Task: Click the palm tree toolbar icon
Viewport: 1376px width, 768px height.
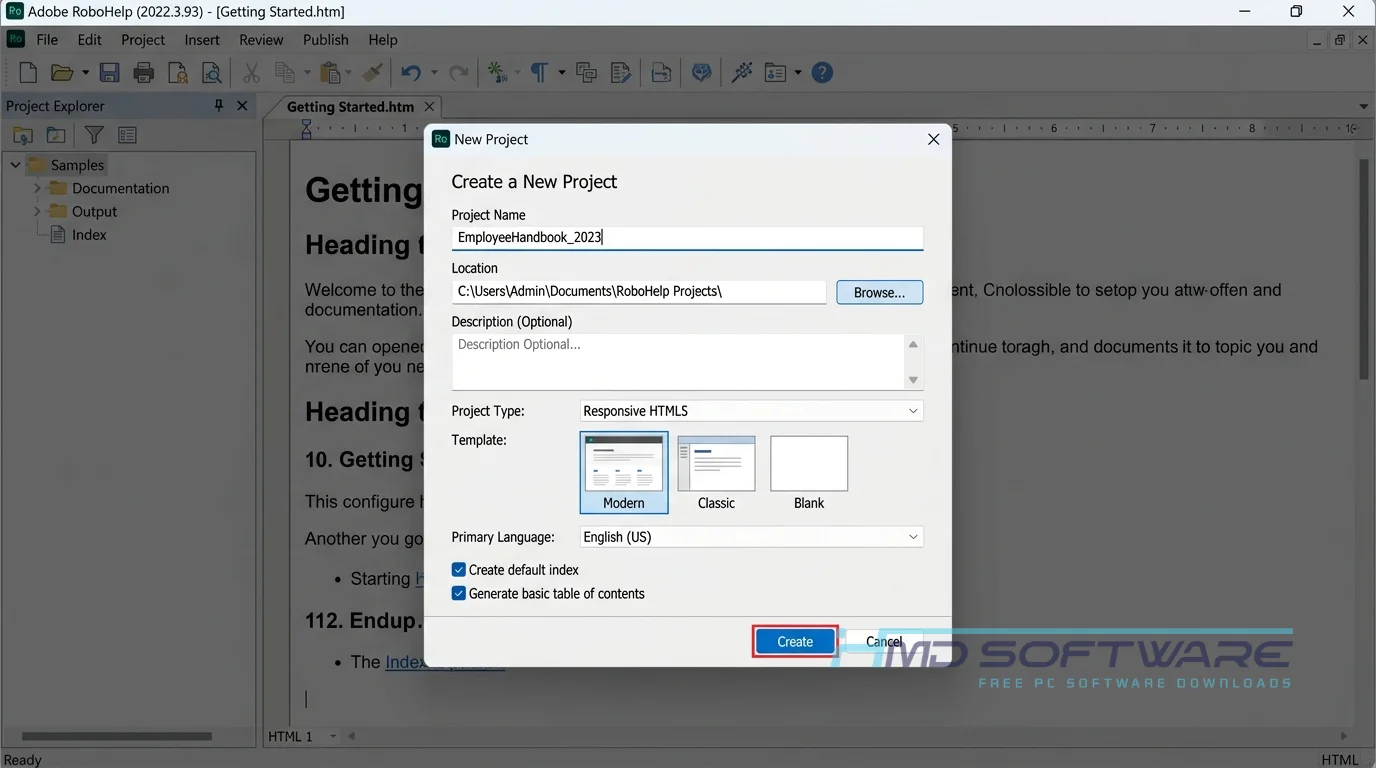Action: (x=497, y=73)
